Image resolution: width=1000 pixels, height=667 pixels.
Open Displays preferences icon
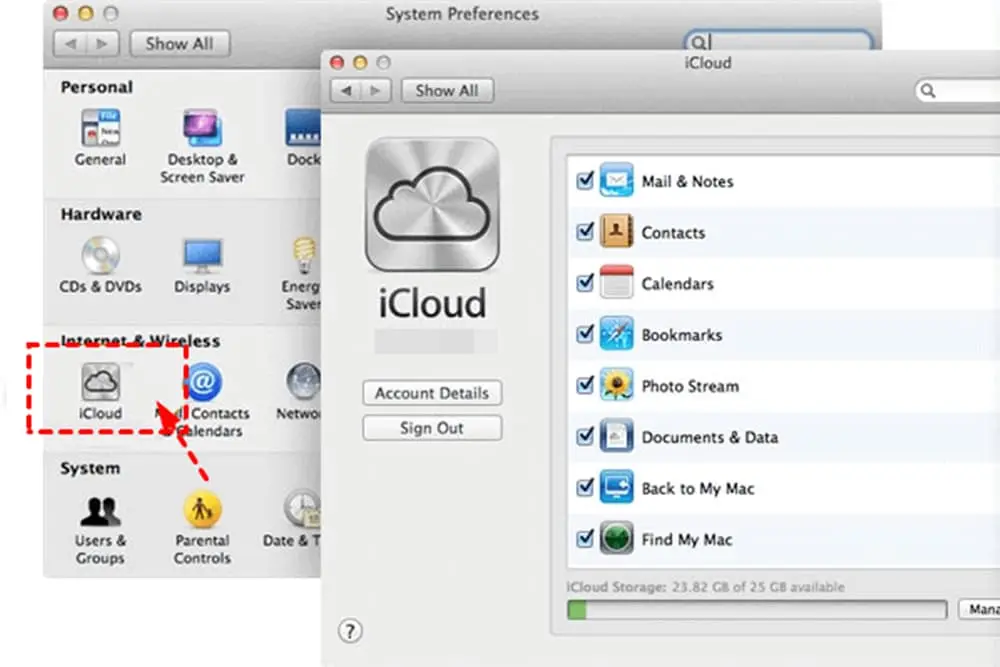tap(202, 256)
